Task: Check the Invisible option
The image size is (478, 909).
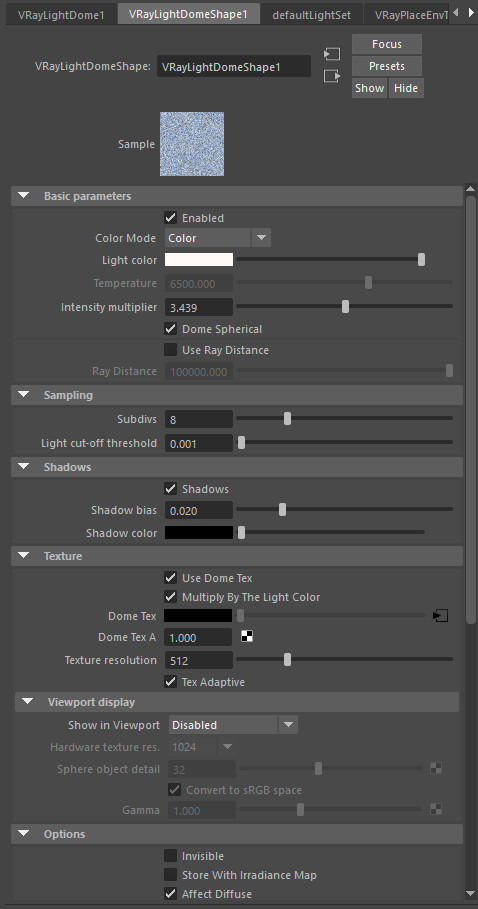Action: (x=170, y=856)
